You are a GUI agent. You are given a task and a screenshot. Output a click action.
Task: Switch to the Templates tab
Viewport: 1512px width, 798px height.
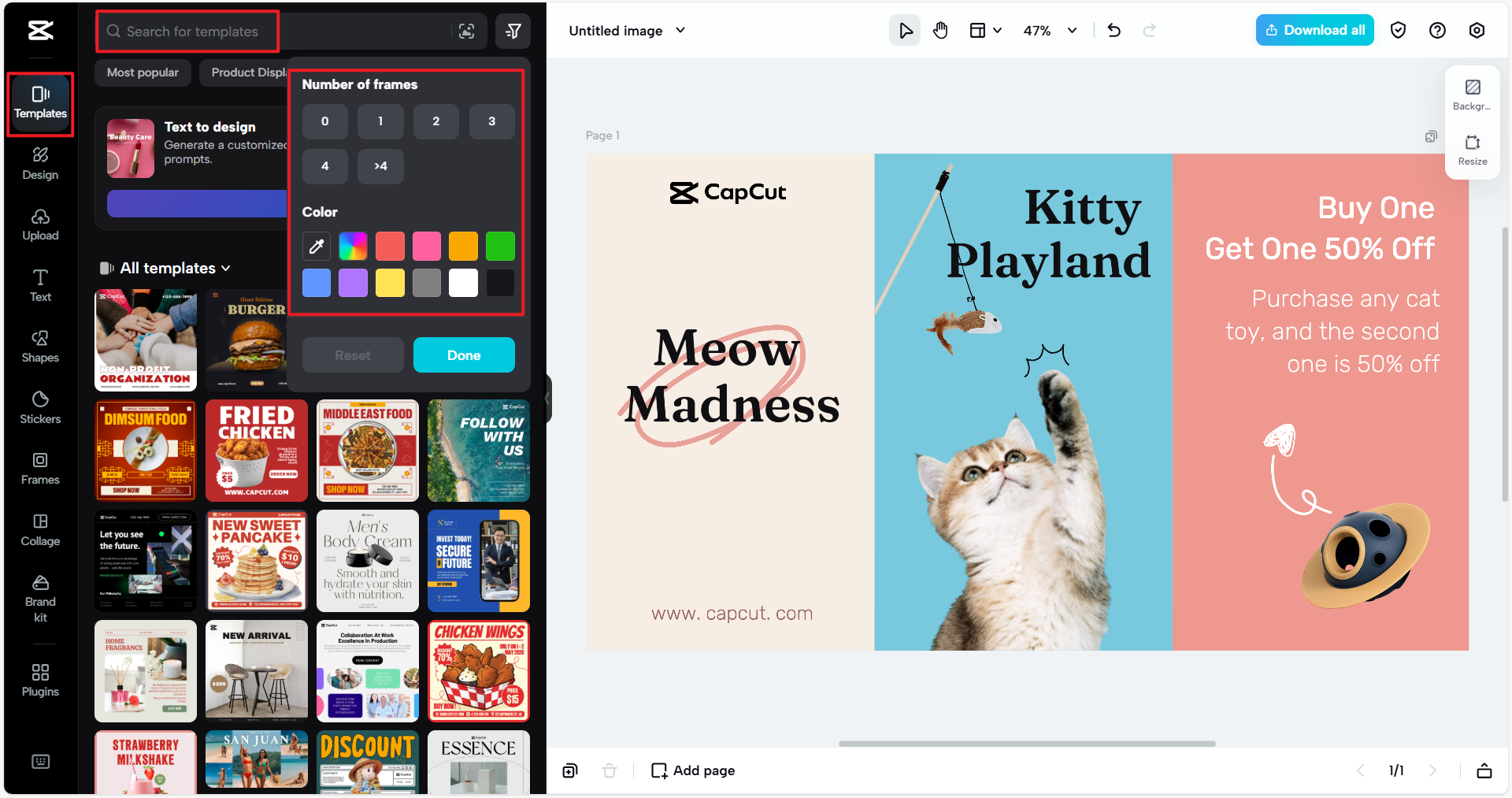click(x=40, y=103)
